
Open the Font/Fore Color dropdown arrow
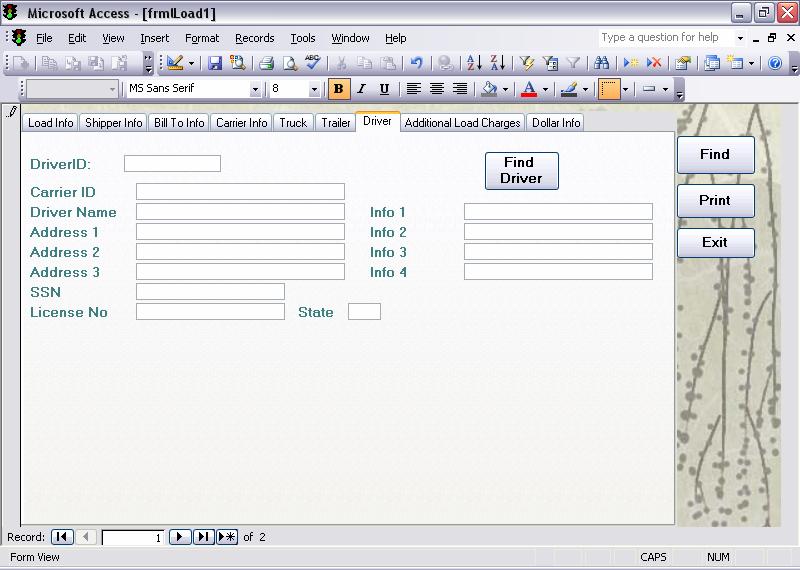click(545, 89)
